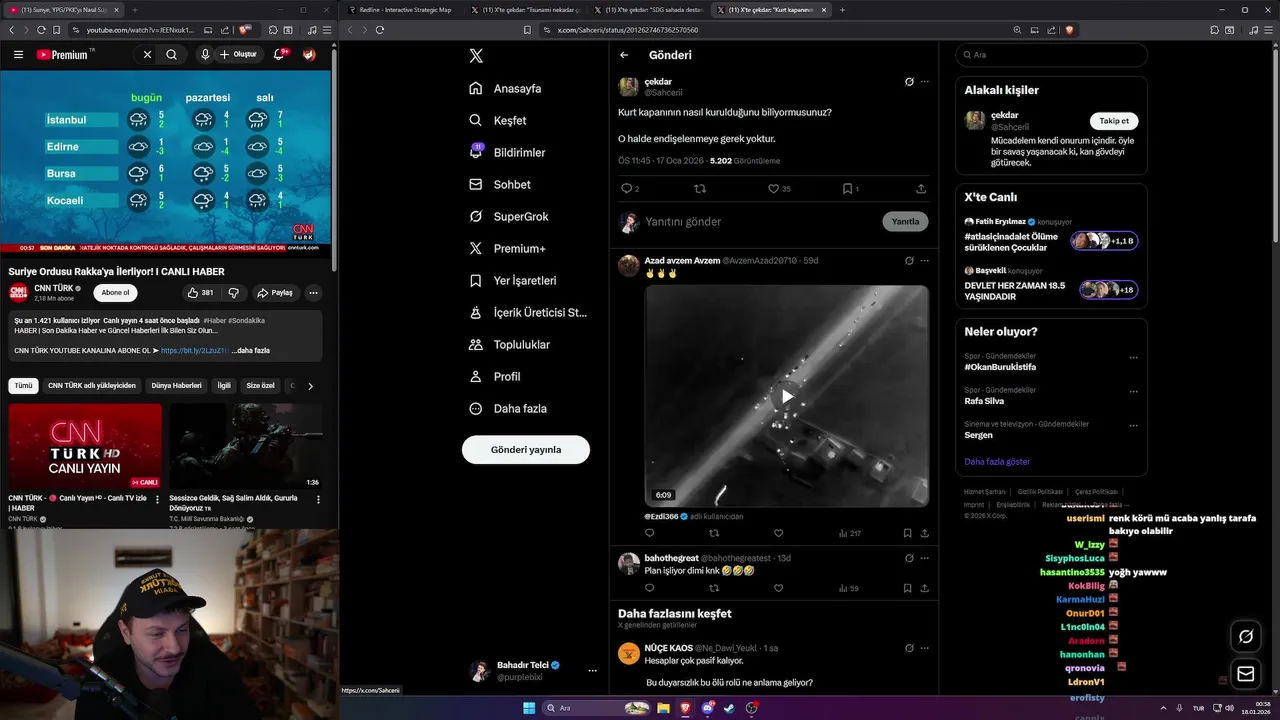Follow çekdar with Takip et button
Image resolution: width=1280 pixels, height=720 pixels.
(1114, 121)
